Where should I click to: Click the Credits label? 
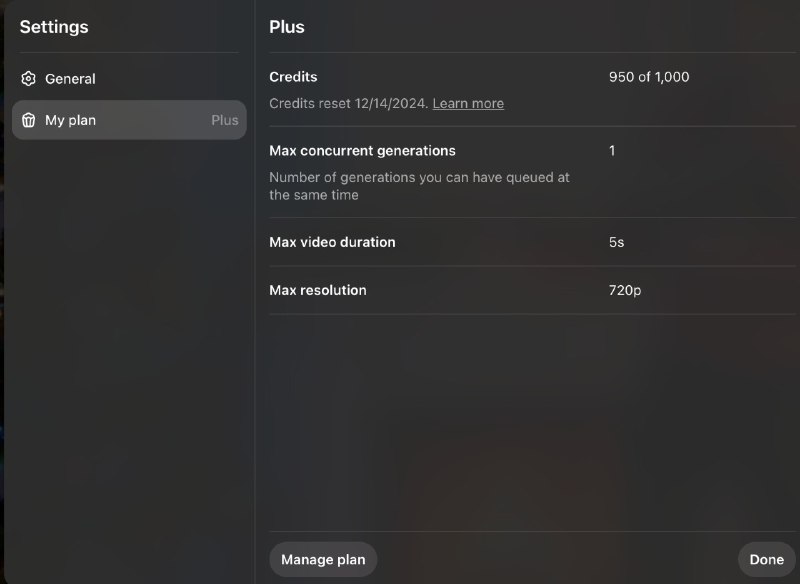[x=293, y=77]
